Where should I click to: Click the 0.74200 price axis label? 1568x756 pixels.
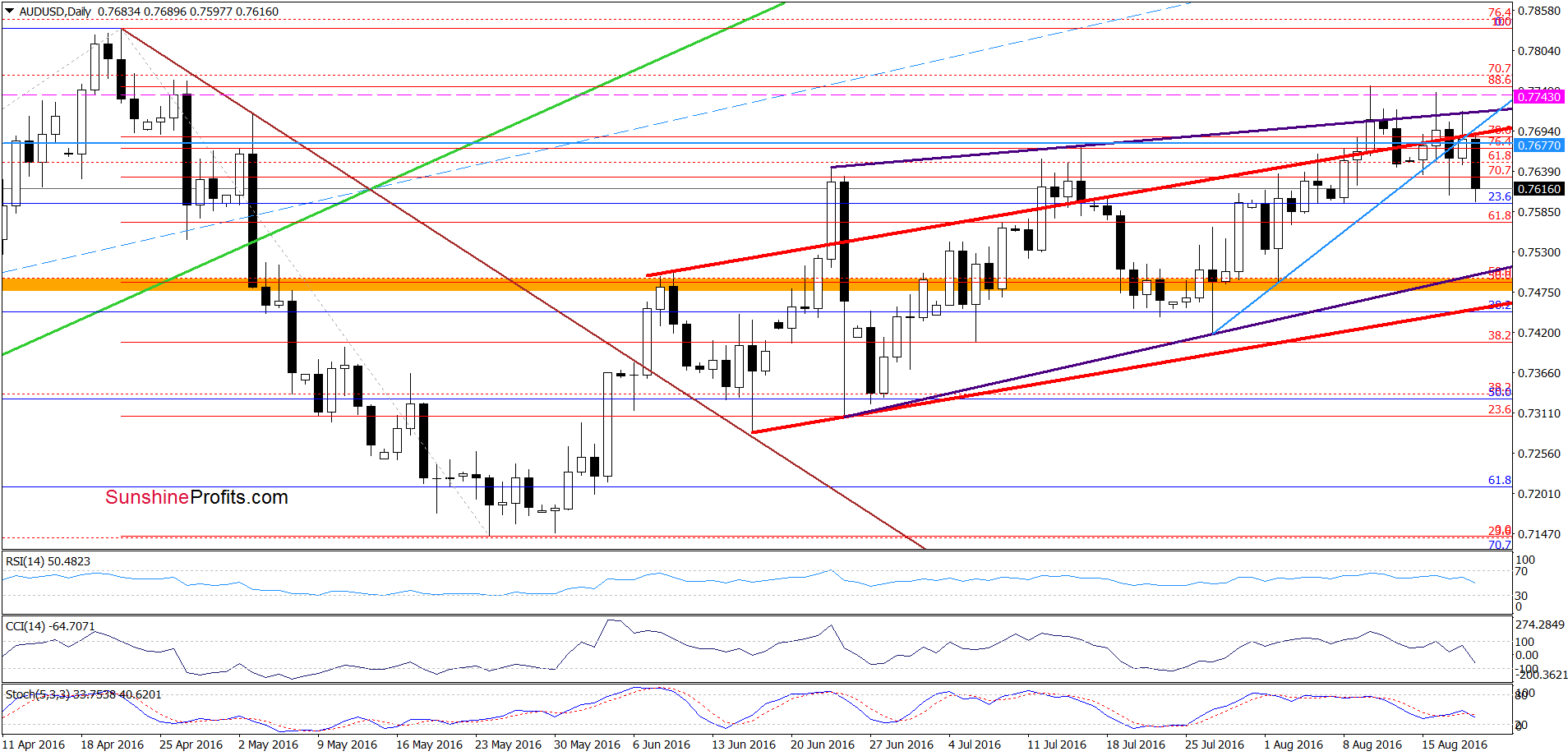pyautogui.click(x=1538, y=333)
